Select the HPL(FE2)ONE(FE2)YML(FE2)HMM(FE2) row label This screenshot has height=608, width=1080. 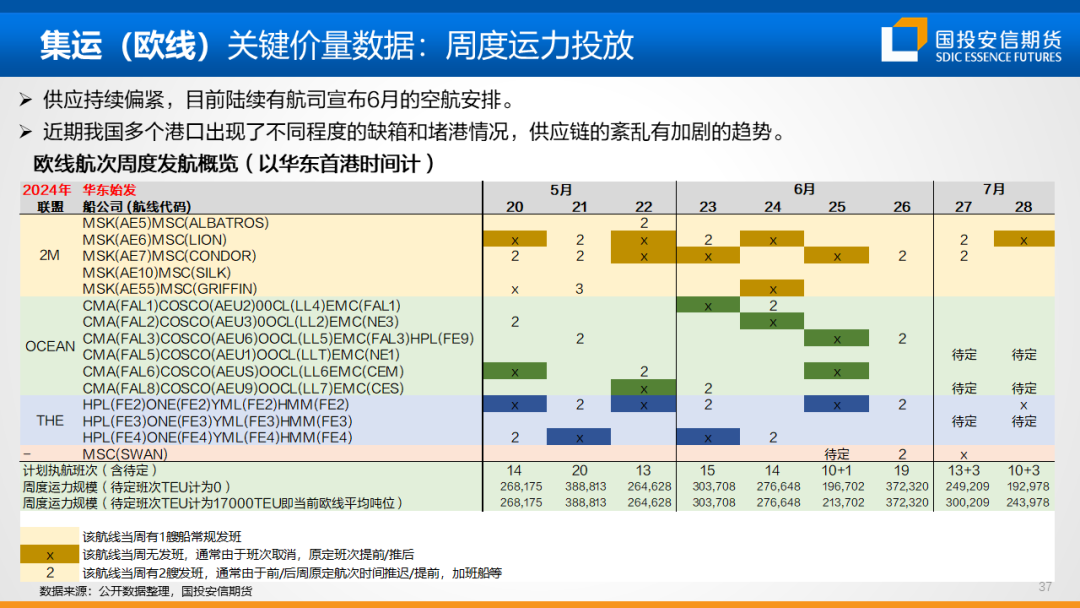[216, 405]
